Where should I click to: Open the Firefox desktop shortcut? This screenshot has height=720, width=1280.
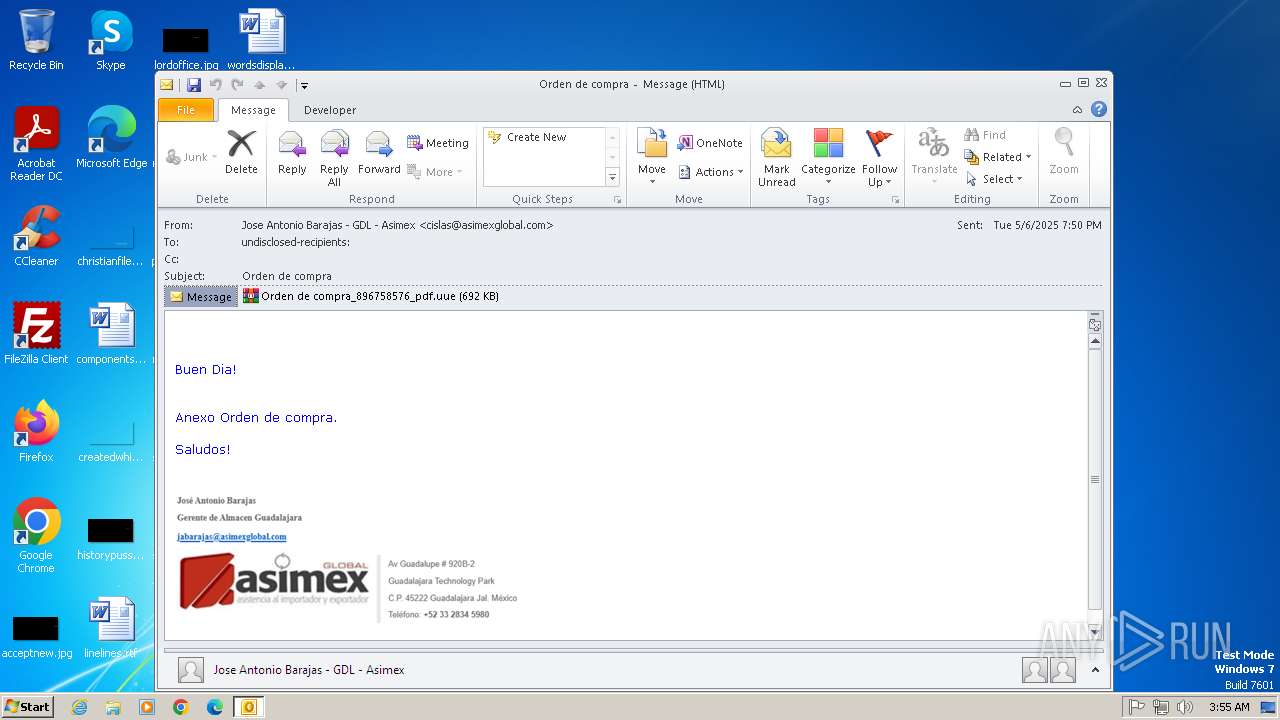(36, 431)
